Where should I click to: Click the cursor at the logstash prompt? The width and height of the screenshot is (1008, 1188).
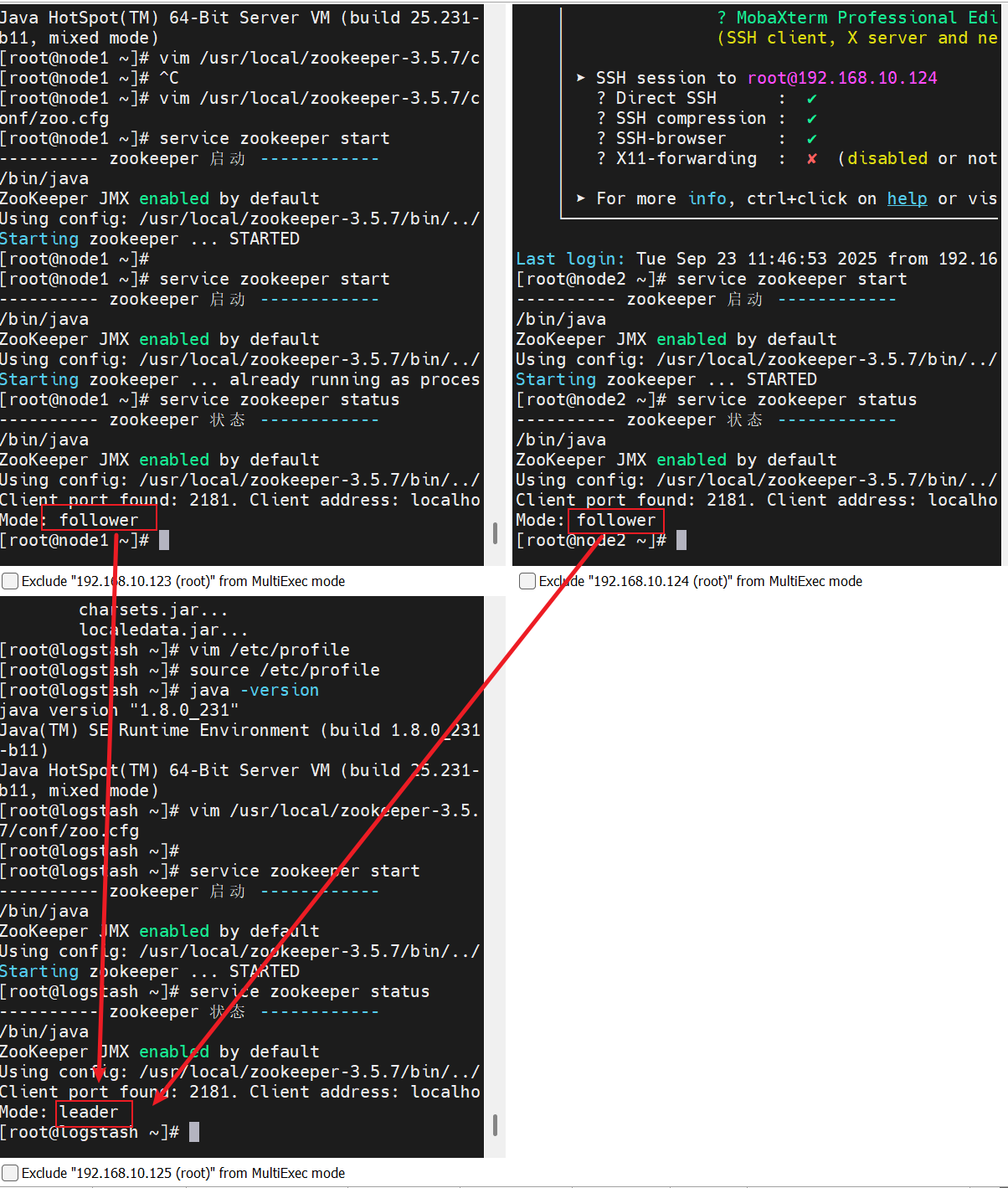tap(194, 1132)
